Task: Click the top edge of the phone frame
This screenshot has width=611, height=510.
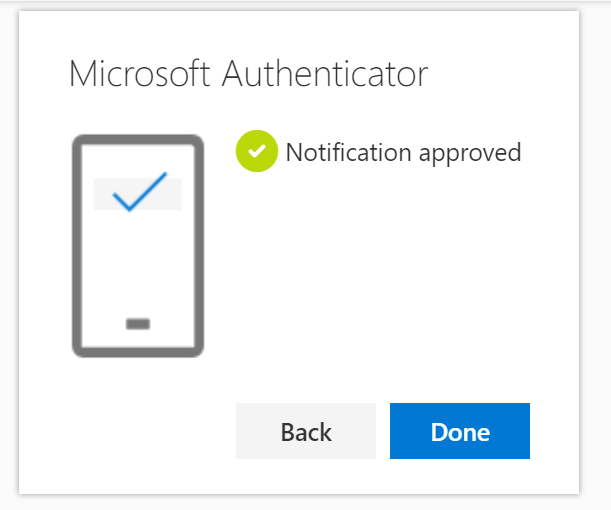Action: [138, 139]
